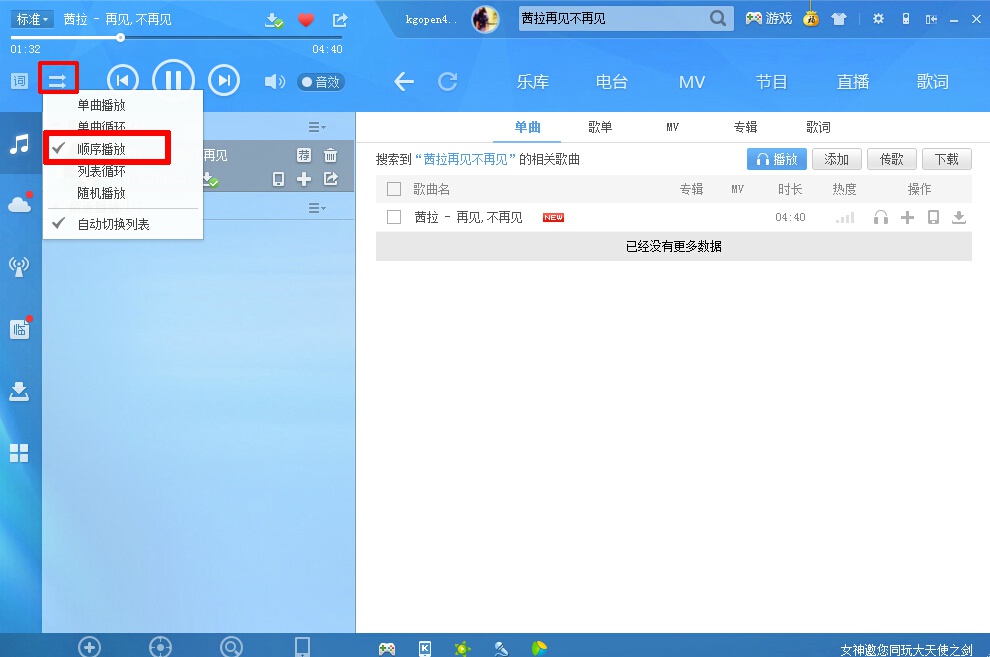990x657 pixels.
Task: Send search result song to phone
Action: point(933,218)
